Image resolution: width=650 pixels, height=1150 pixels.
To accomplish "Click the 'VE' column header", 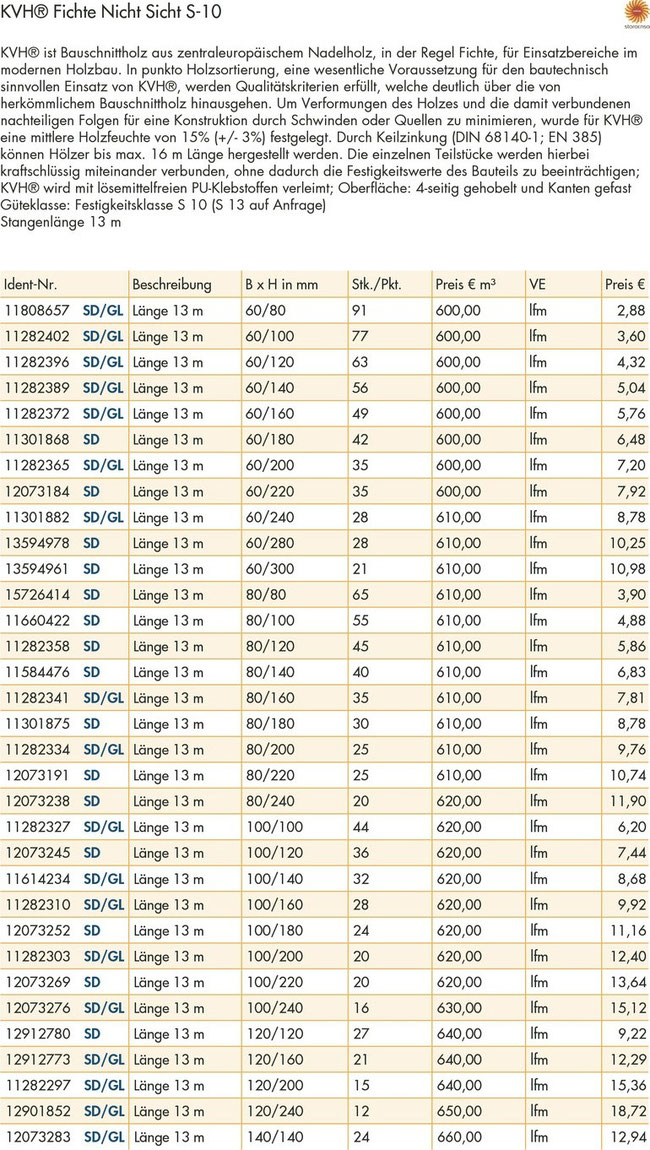I will point(537,285).
